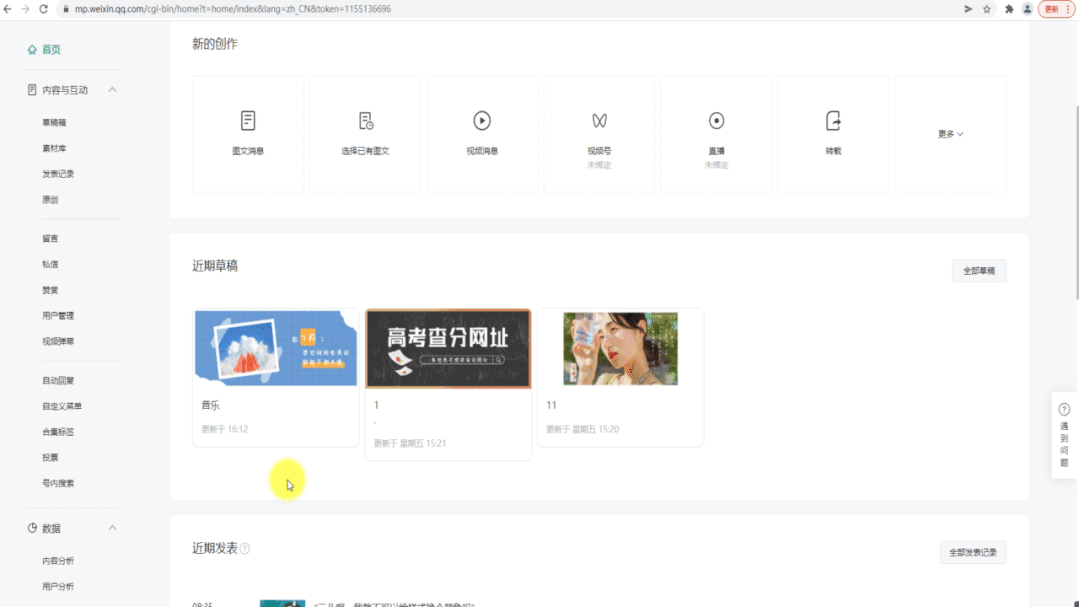The image size is (1079, 607).
Task: Click the help question icon beside 近期发表
Action: pos(245,549)
